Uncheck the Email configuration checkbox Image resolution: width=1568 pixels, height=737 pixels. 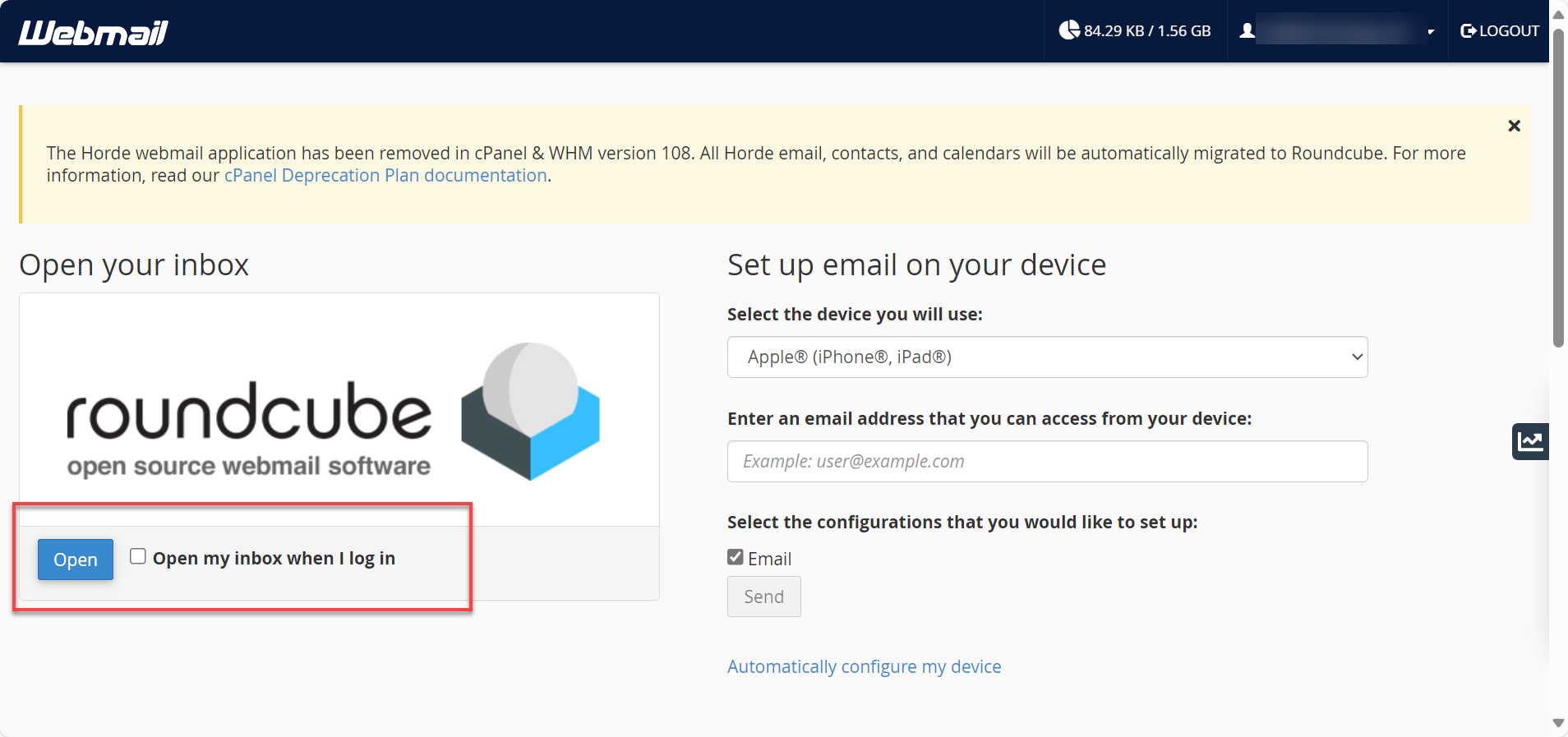[x=736, y=558]
